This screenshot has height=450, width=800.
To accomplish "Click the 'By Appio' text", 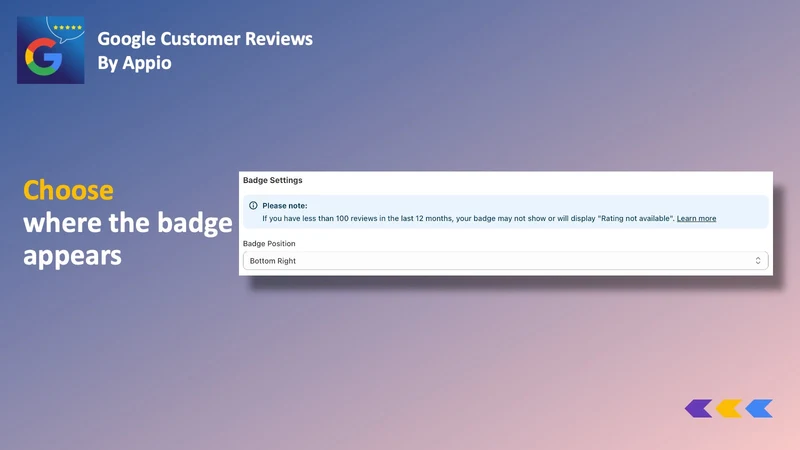I will (134, 63).
